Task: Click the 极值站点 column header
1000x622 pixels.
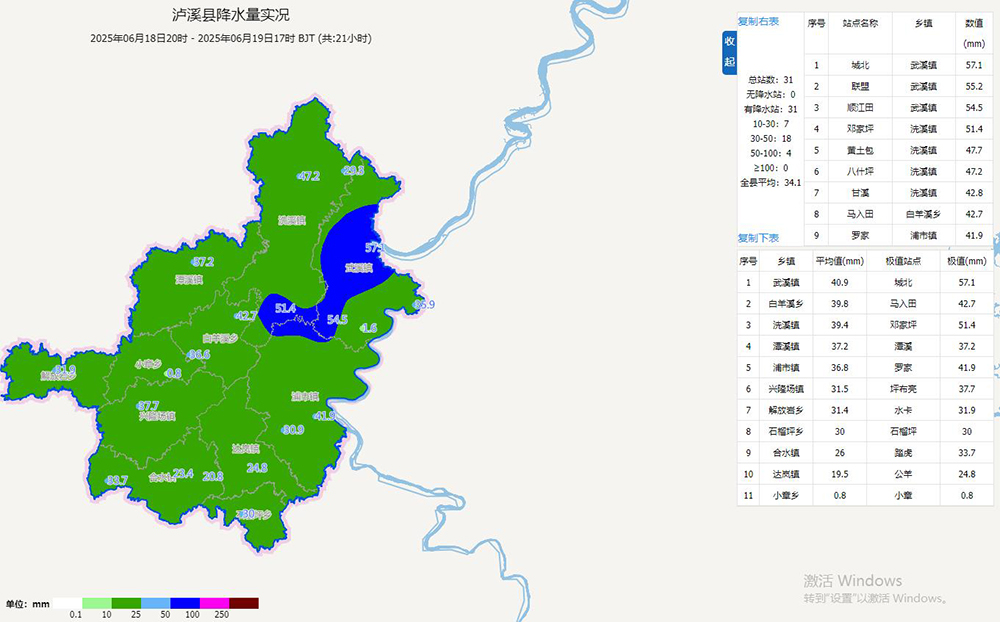Action: [x=903, y=261]
